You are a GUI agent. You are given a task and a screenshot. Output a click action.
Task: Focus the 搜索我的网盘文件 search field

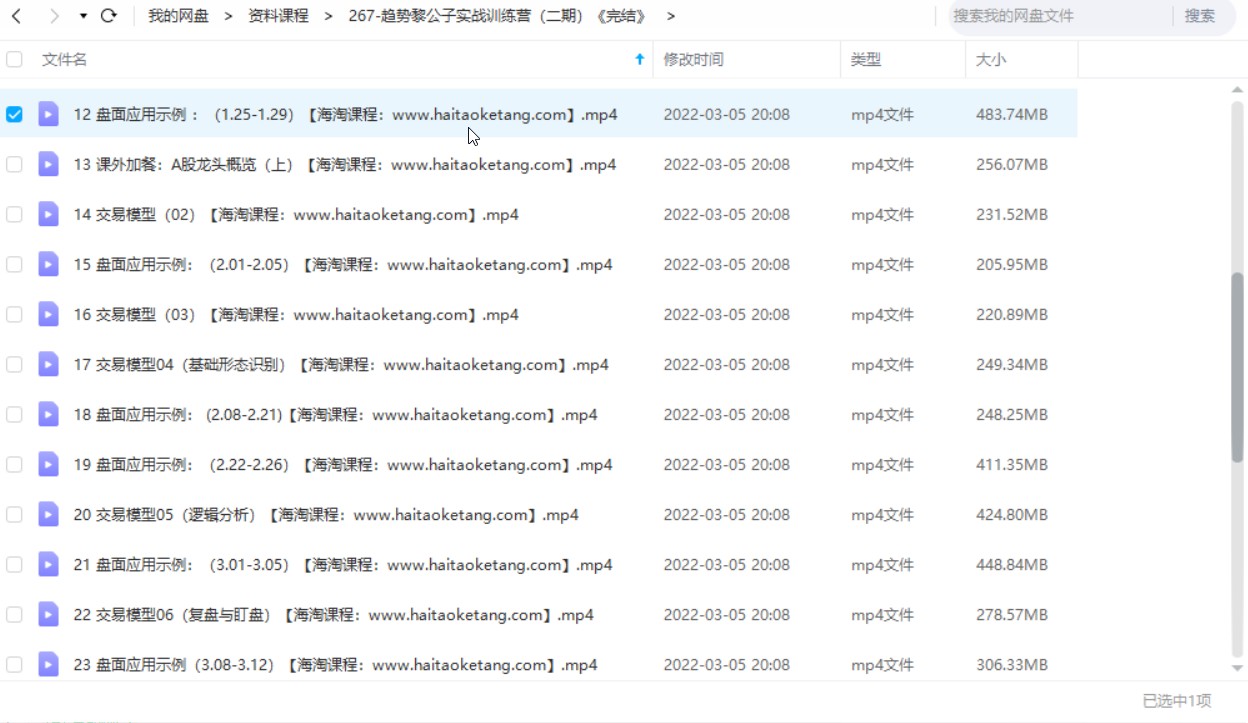(x=1058, y=16)
